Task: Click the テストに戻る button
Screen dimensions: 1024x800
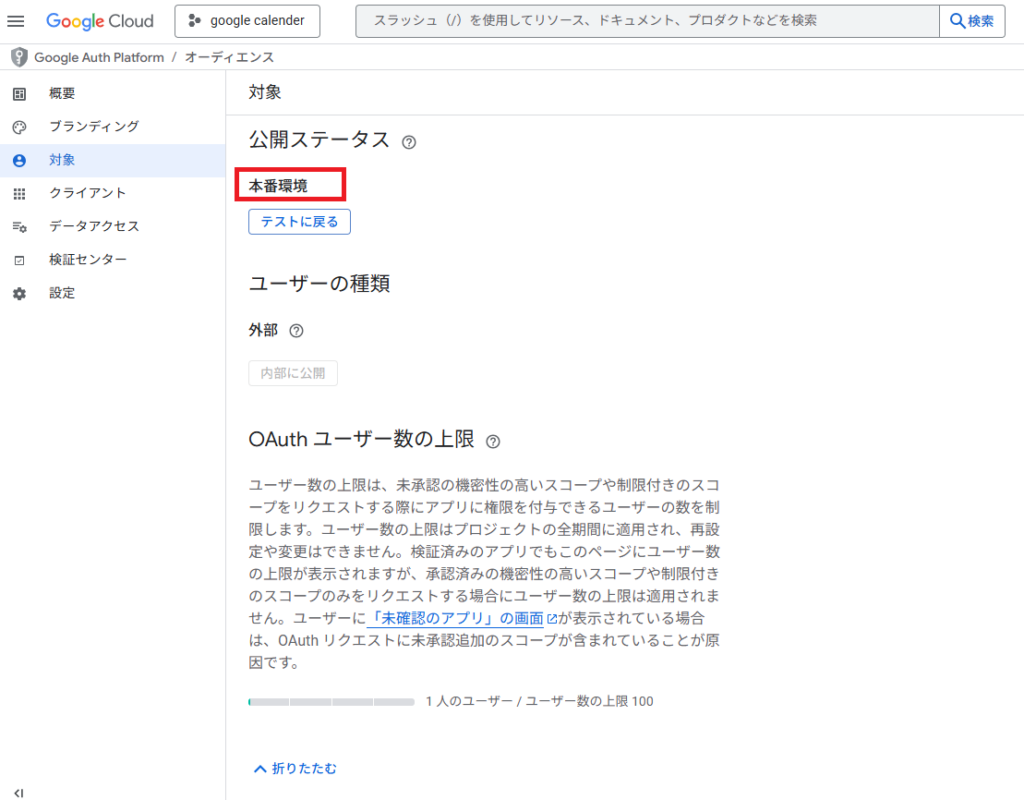Action: pyautogui.click(x=299, y=222)
